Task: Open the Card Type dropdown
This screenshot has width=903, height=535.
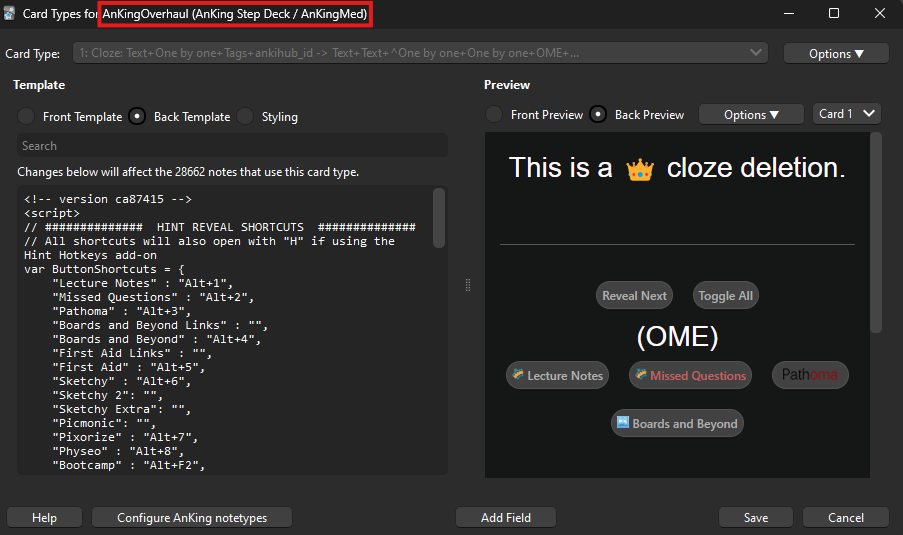Action: tap(420, 53)
